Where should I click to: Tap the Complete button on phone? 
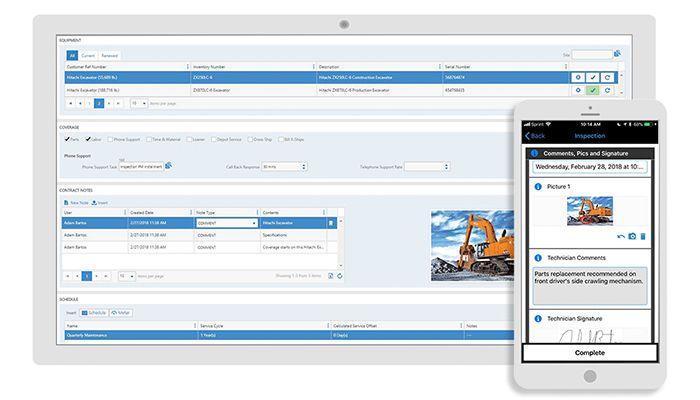[590, 353]
